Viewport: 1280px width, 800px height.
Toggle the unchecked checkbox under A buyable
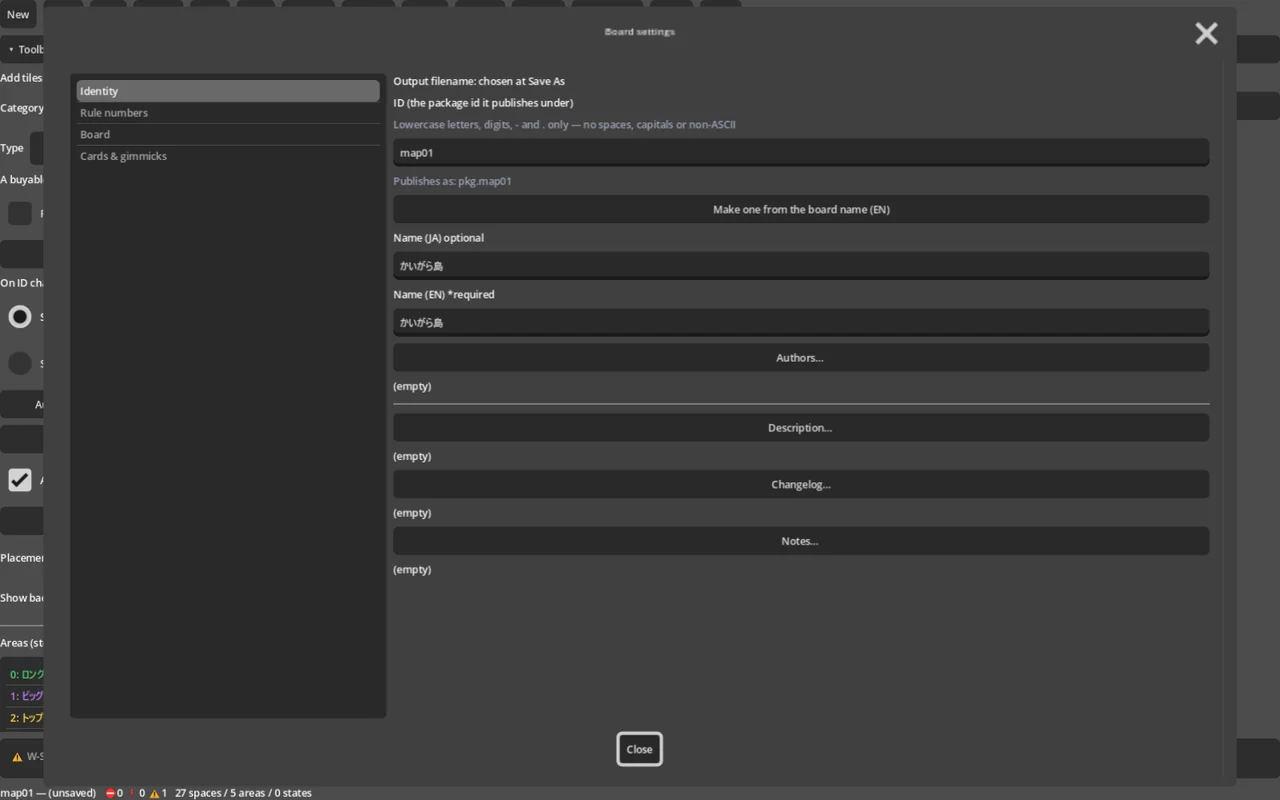coord(20,213)
